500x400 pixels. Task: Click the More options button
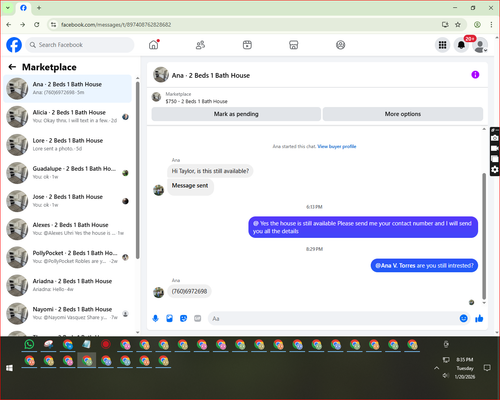click(x=403, y=114)
